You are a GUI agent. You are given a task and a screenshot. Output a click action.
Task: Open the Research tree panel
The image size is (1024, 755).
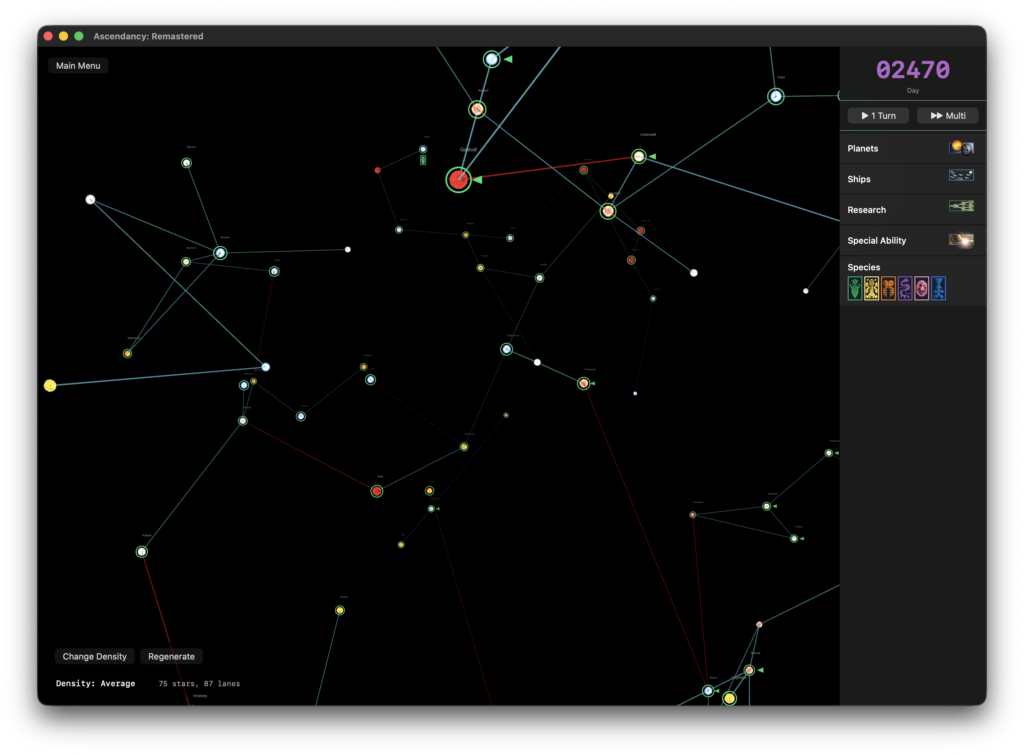coord(912,210)
